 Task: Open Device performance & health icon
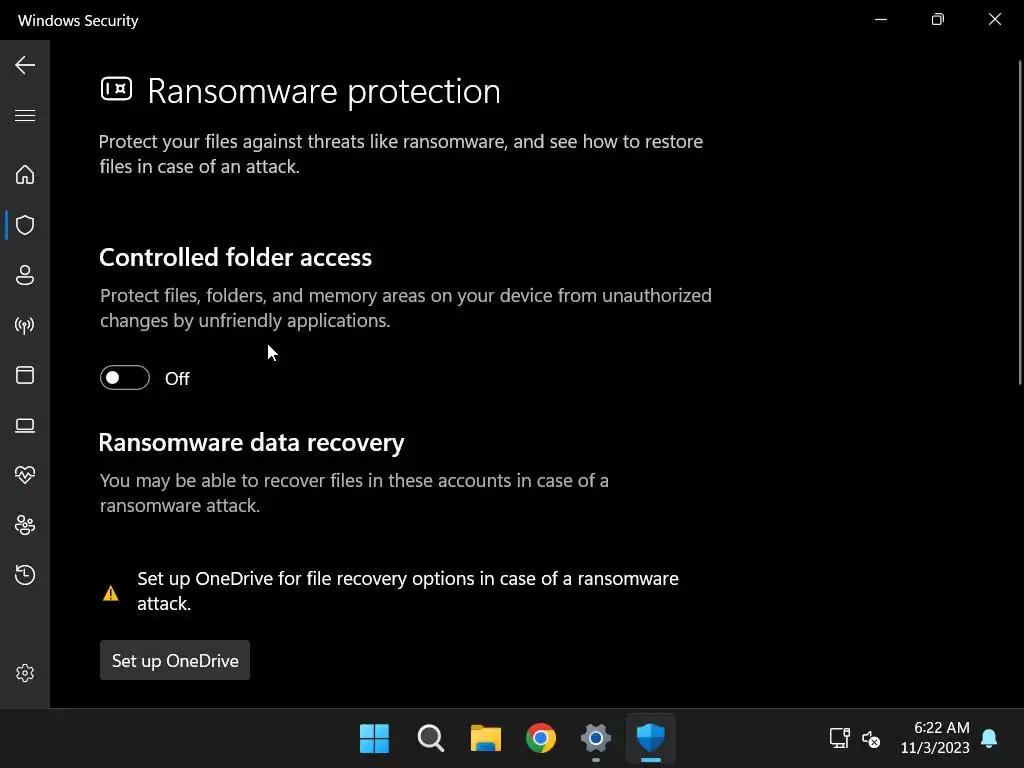point(25,475)
